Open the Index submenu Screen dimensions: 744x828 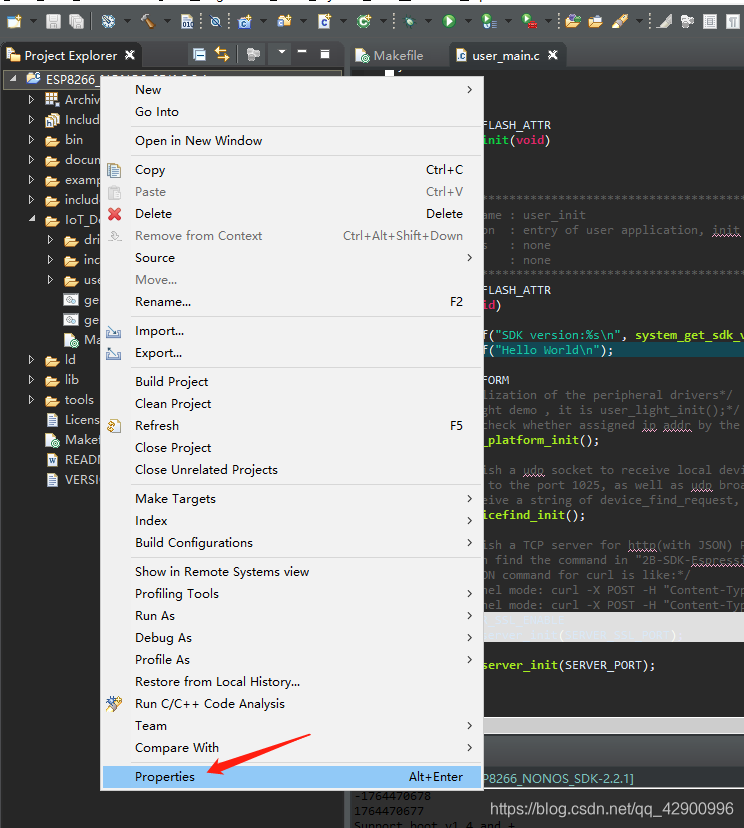click(x=291, y=521)
